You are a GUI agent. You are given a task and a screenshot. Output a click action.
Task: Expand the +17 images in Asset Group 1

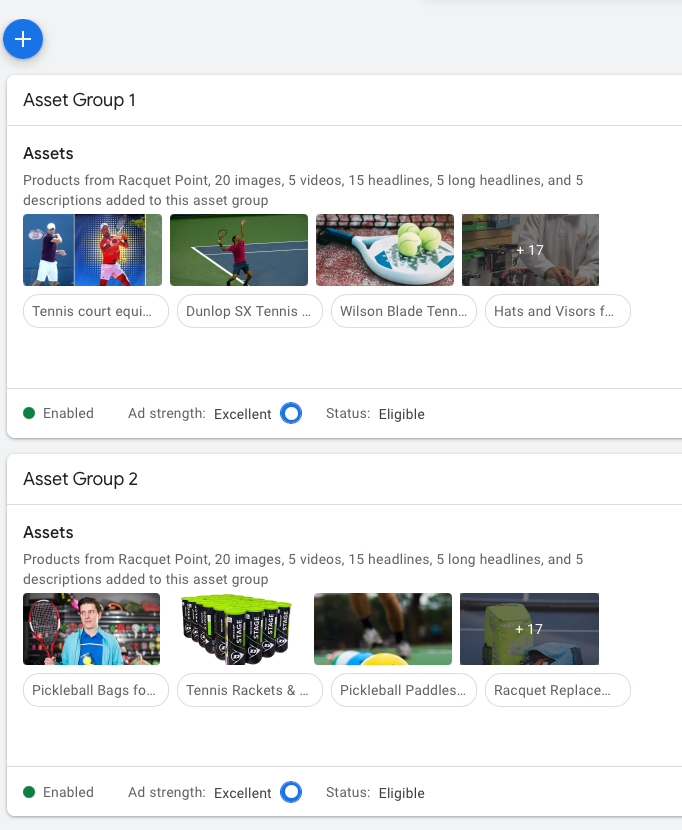(530, 250)
